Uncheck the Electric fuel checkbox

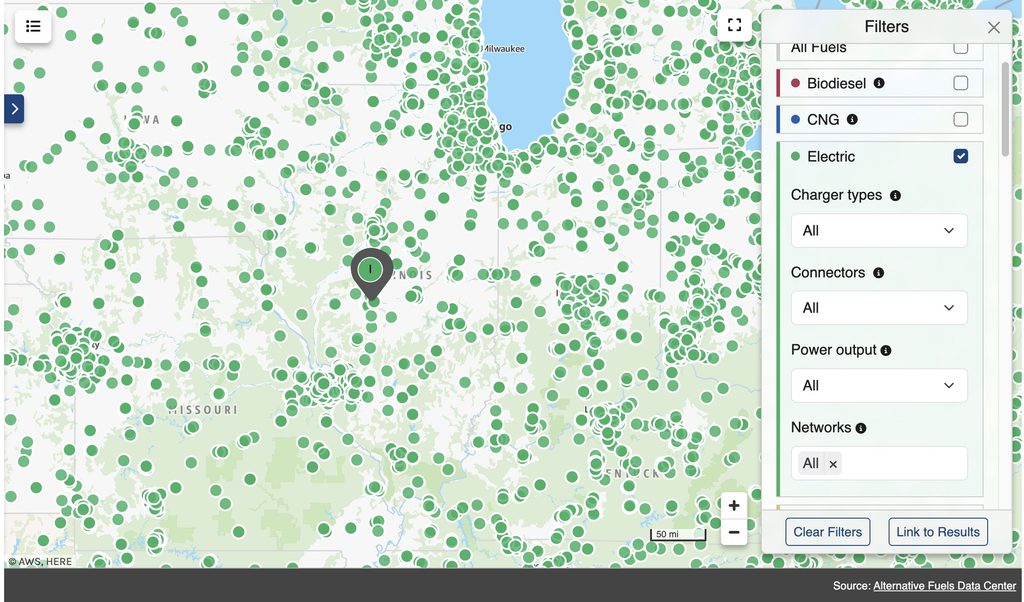pos(960,156)
